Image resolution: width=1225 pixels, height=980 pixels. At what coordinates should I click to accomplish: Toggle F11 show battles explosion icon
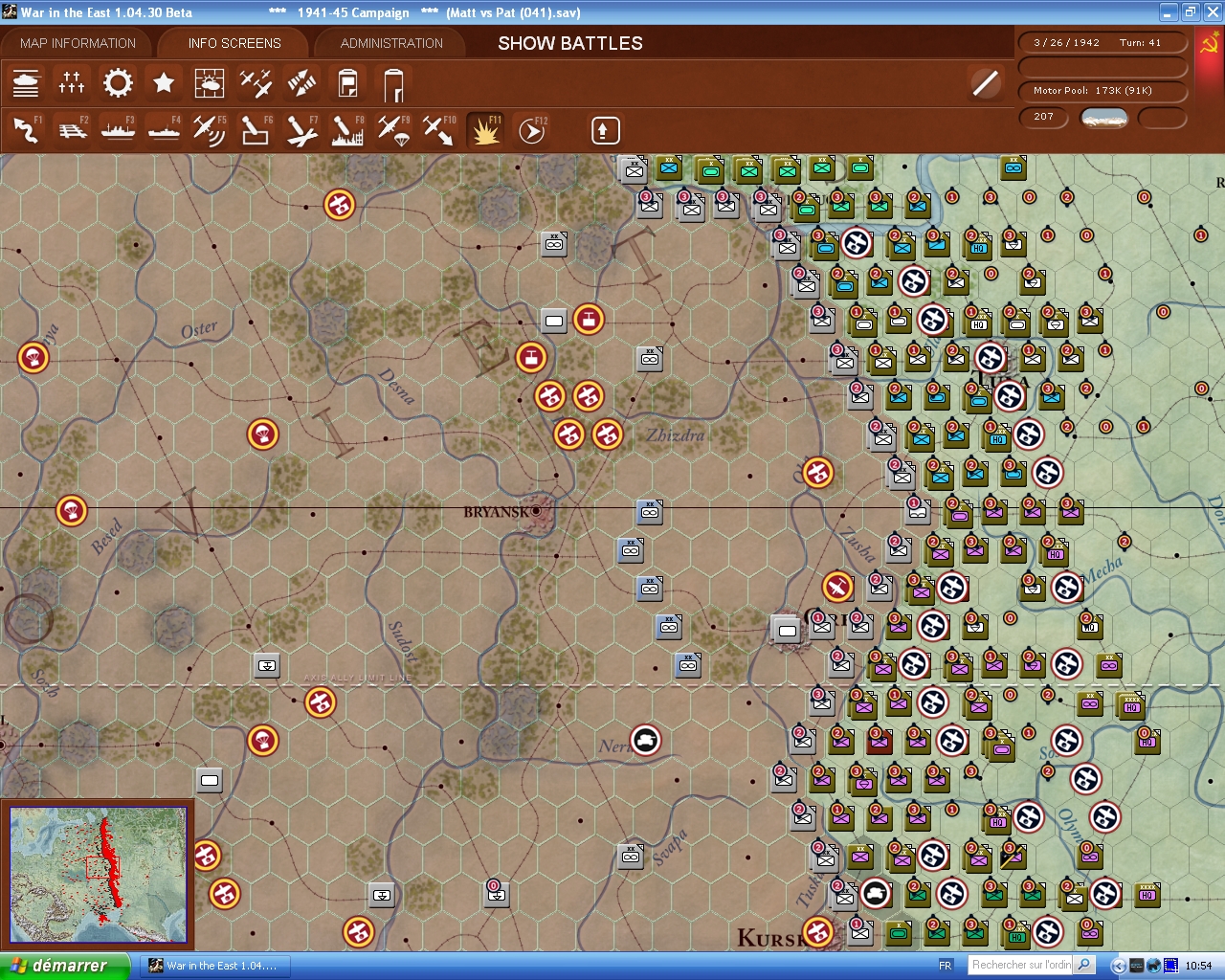(485, 130)
